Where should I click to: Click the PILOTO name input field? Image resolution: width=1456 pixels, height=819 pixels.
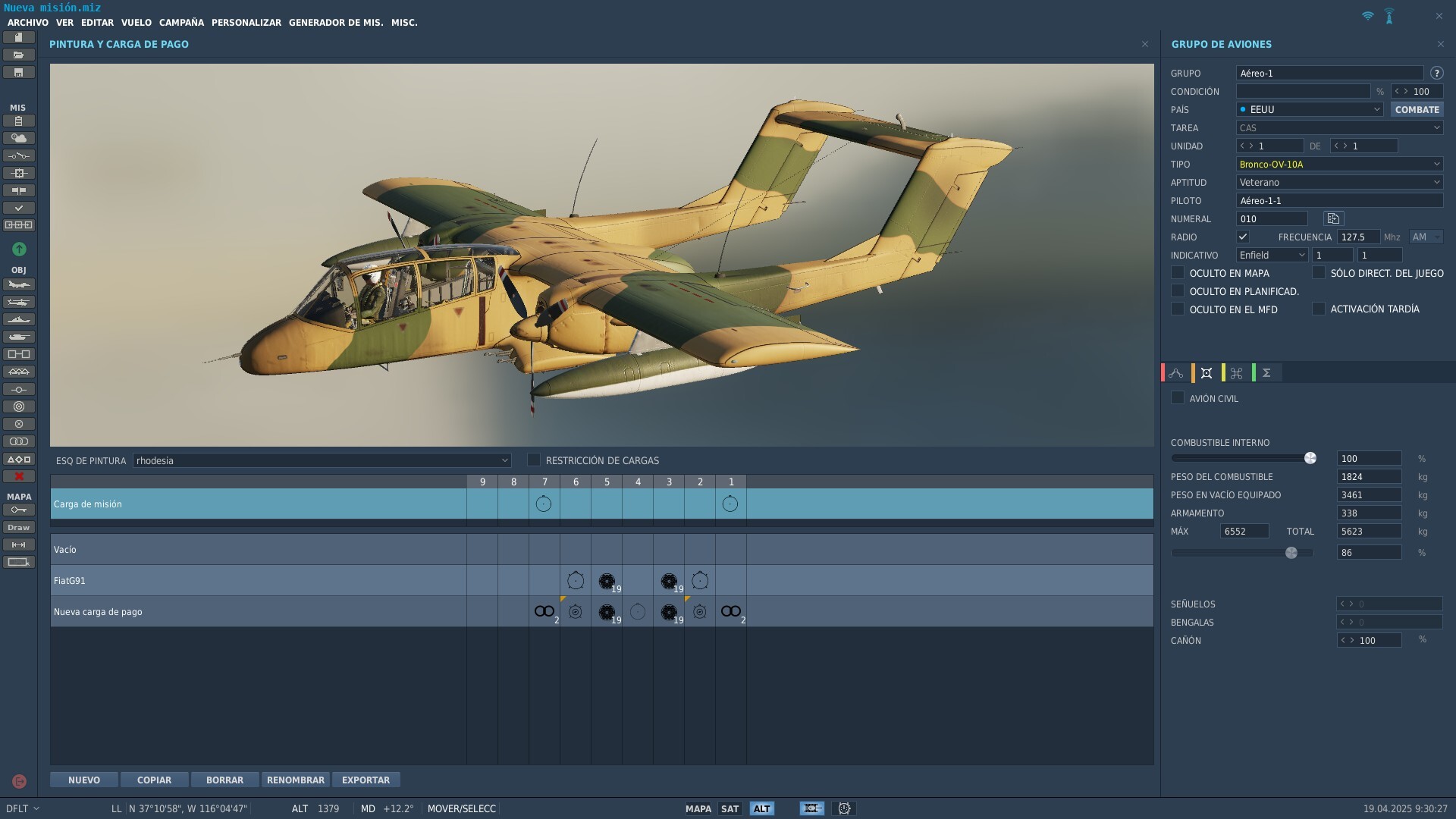point(1339,200)
